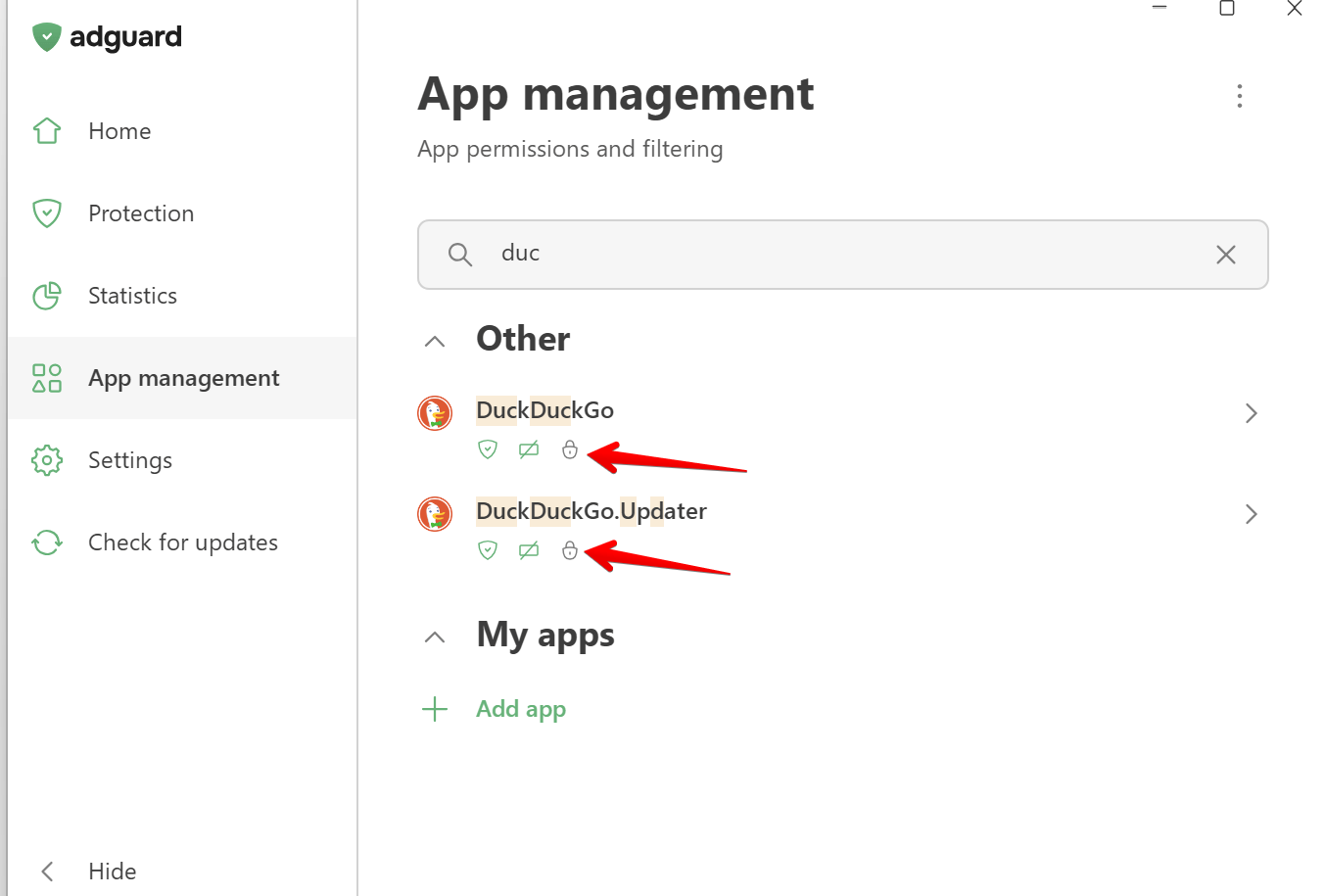Open DuckDuckGo details via right chevron
Viewport: 1325px width, 896px height.
point(1251,413)
